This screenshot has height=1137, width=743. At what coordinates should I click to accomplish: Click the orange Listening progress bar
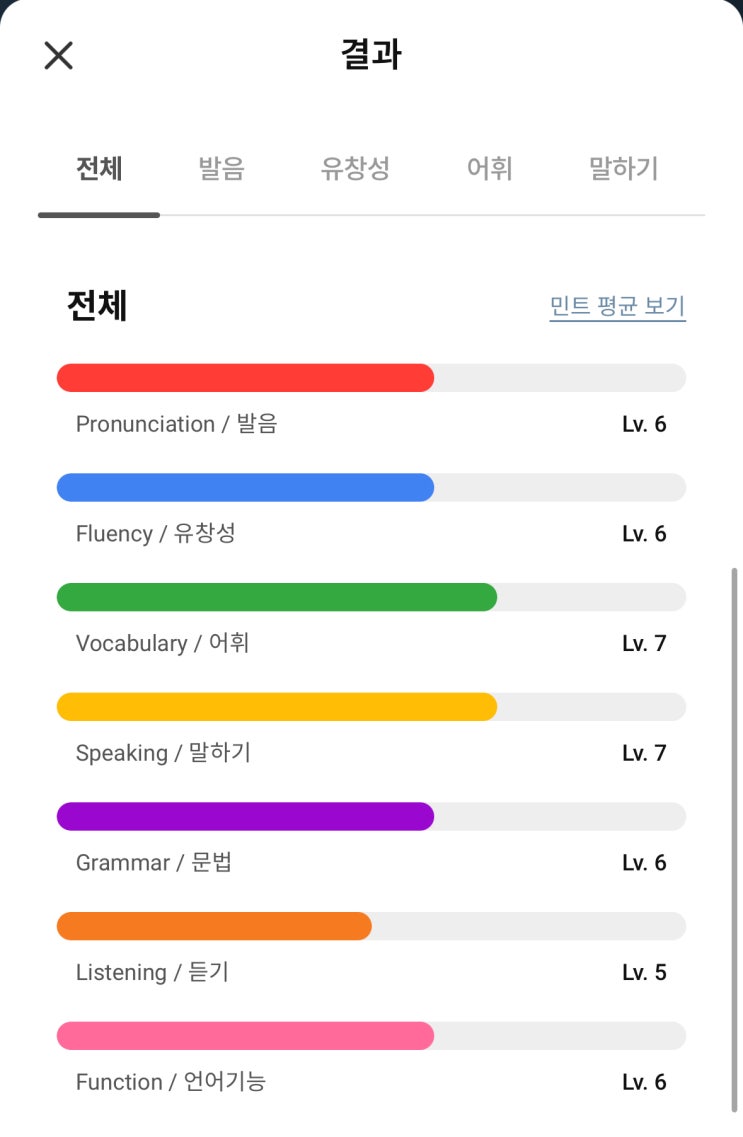(x=214, y=926)
